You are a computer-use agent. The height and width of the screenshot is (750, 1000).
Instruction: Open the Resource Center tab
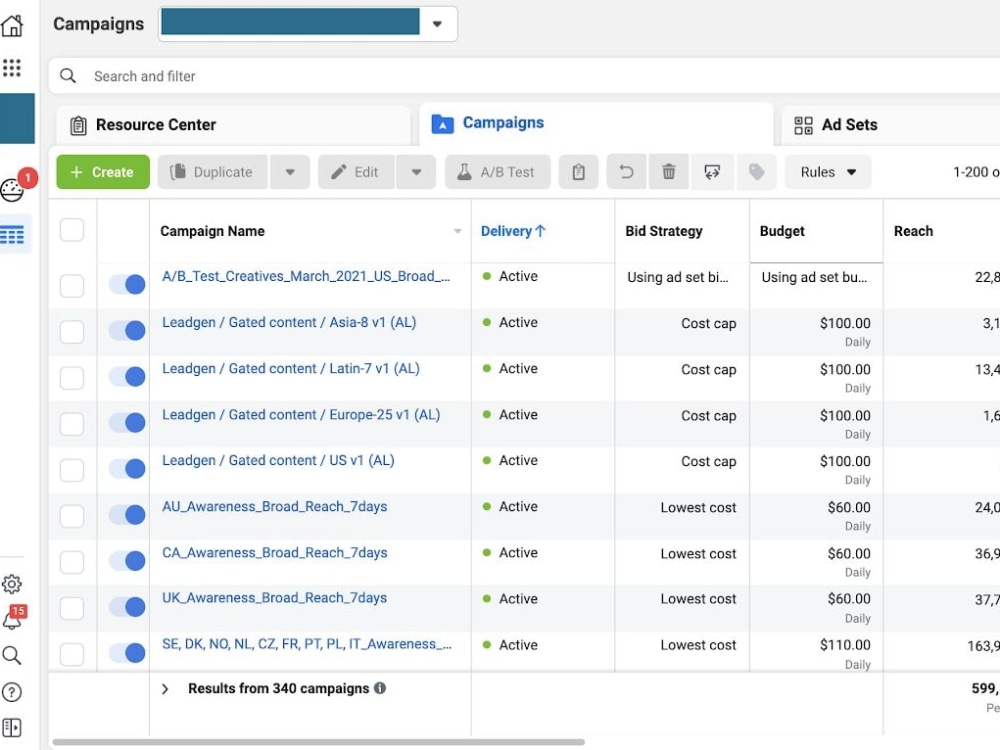point(233,125)
